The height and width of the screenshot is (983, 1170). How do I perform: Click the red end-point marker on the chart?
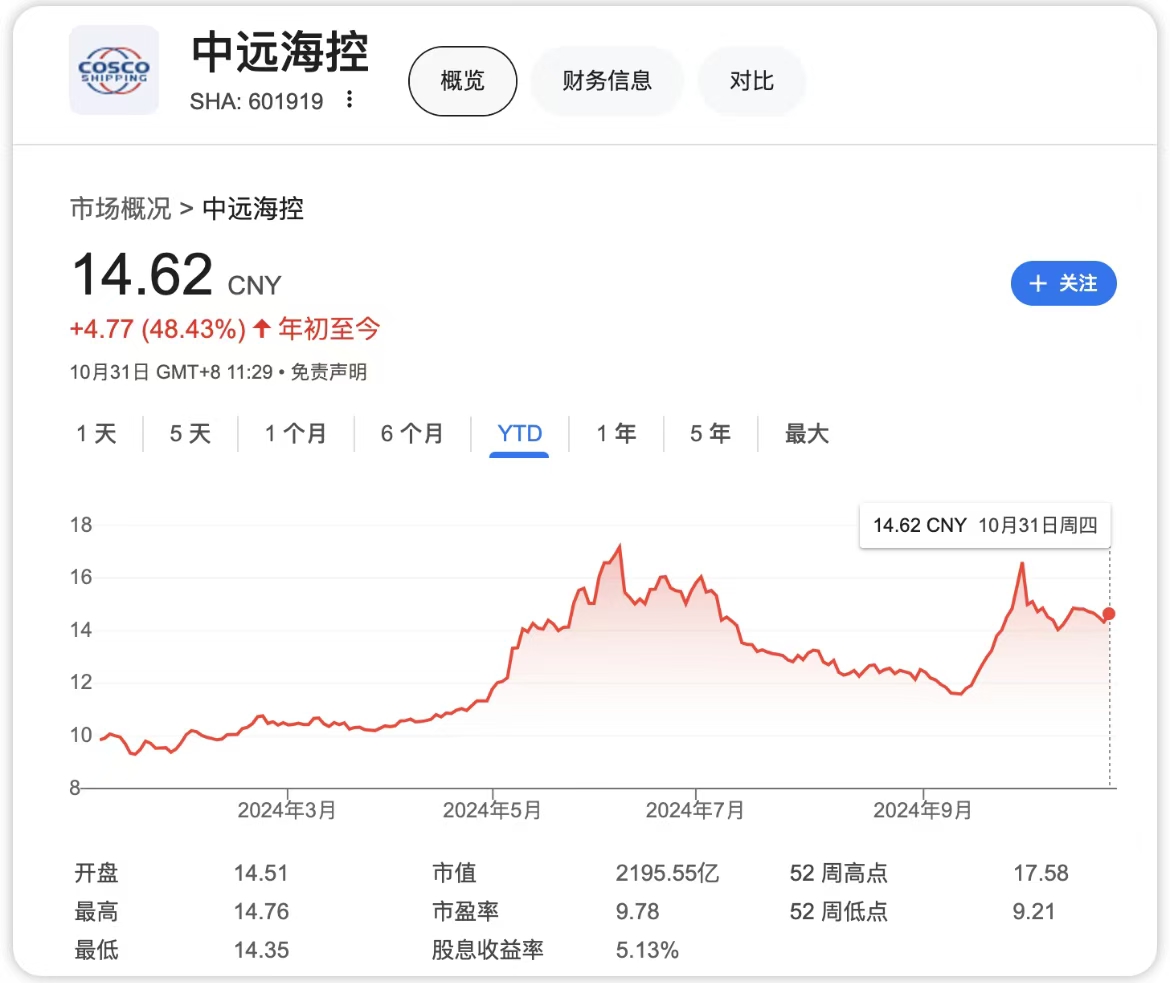[x=1109, y=614]
